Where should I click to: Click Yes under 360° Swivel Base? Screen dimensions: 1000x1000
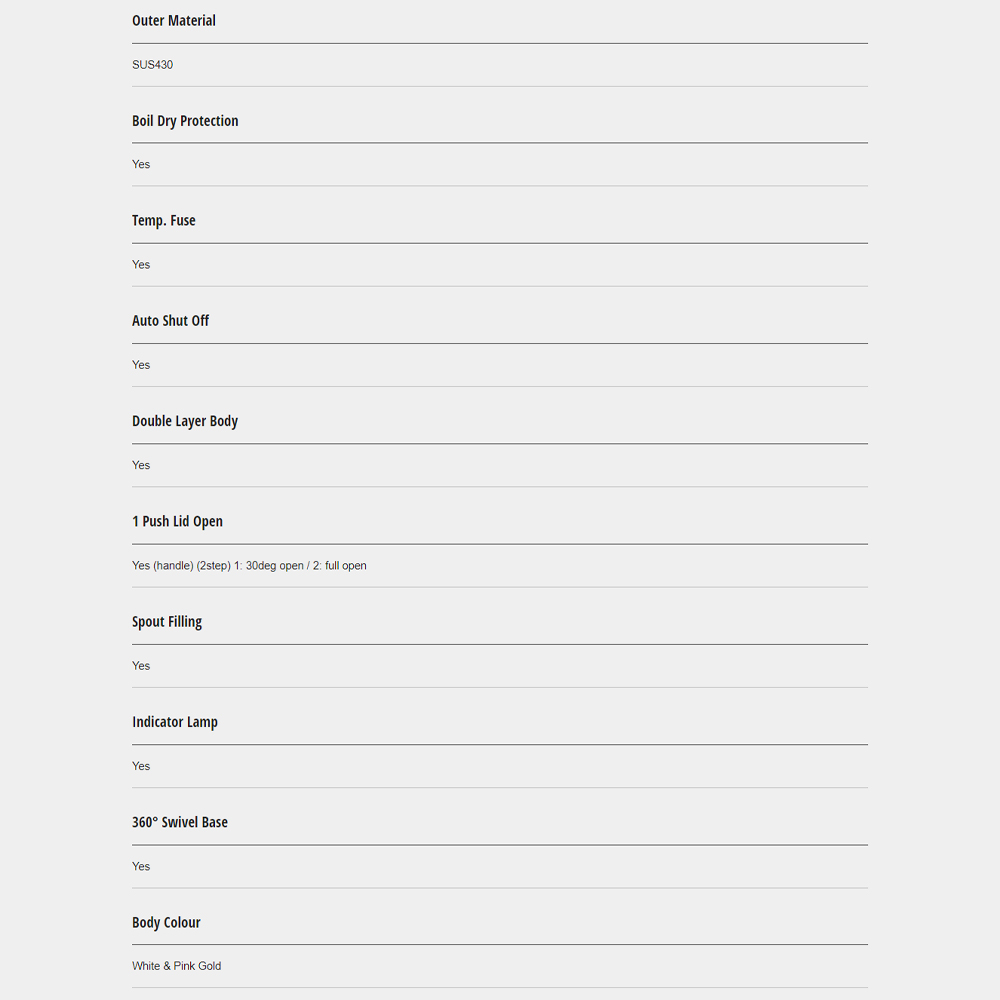(141, 866)
